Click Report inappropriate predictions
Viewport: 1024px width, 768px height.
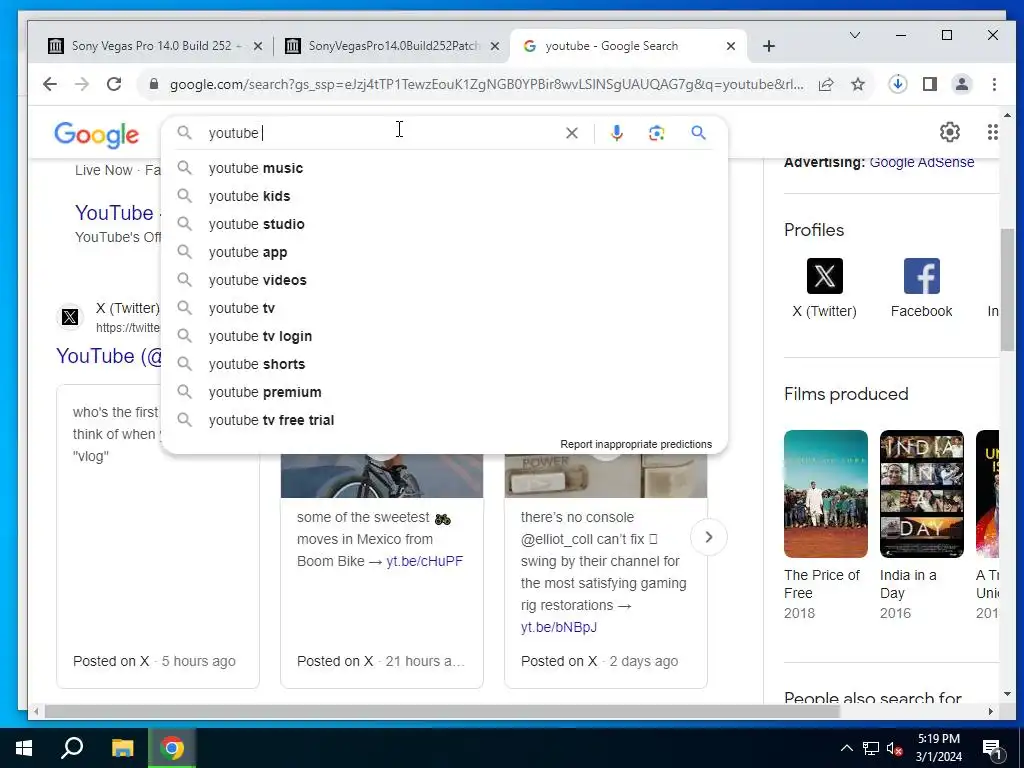point(636,444)
